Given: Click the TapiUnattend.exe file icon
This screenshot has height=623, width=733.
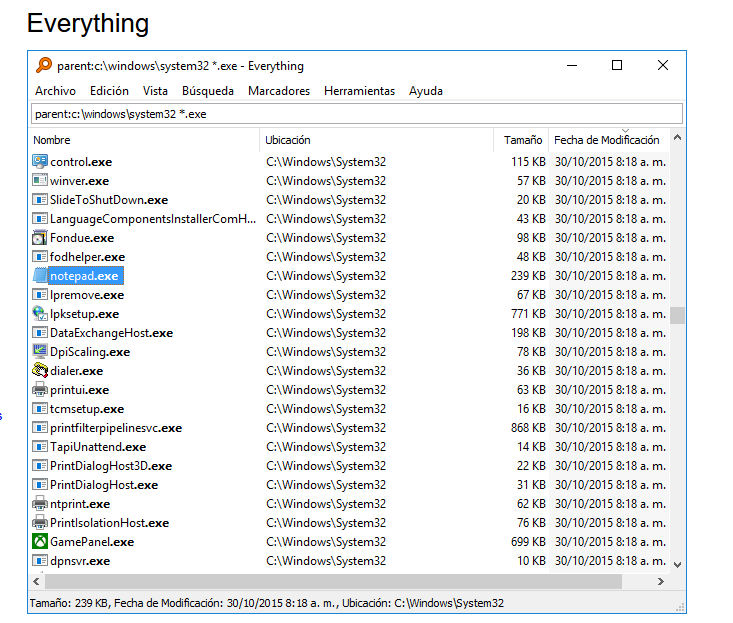Looking at the screenshot, I should (40, 447).
